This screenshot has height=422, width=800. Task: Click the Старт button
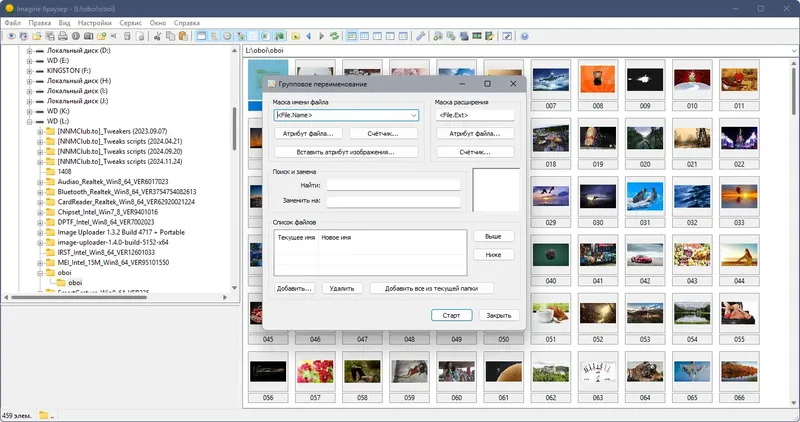coord(452,315)
